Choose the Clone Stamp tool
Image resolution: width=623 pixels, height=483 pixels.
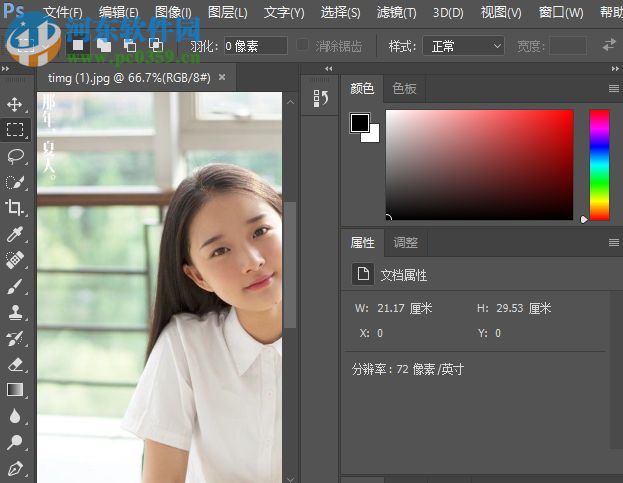[x=15, y=312]
